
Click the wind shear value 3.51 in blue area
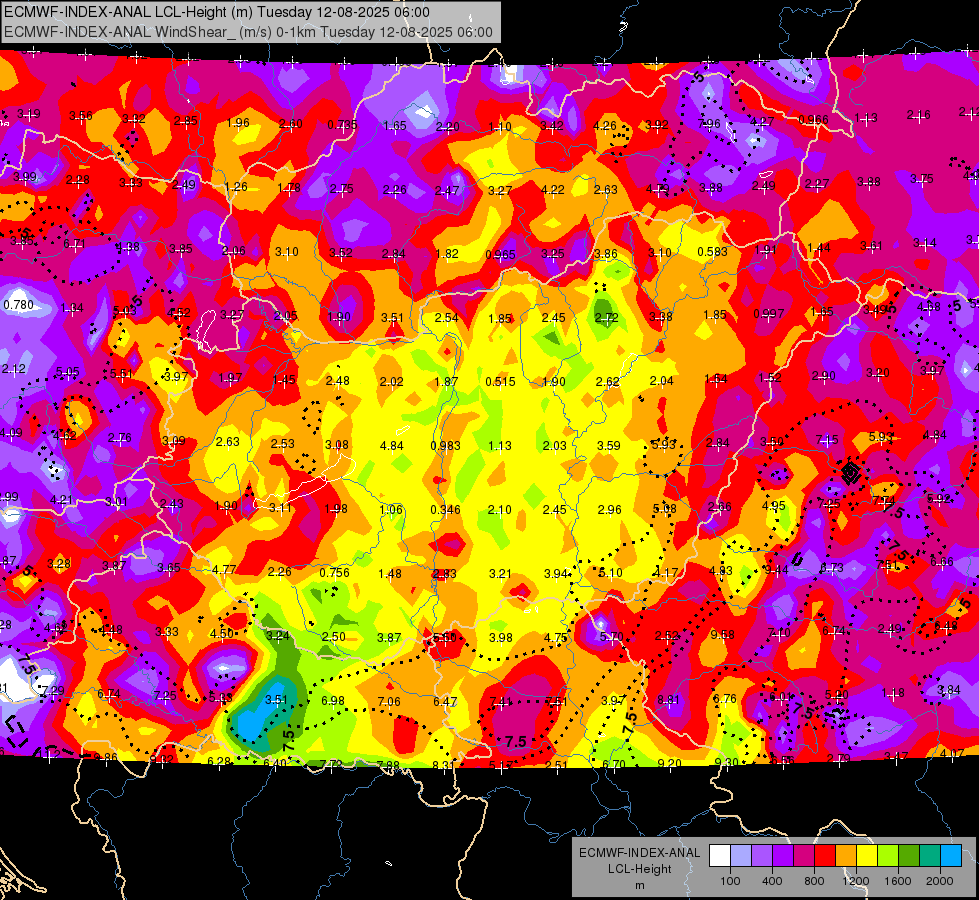(276, 700)
